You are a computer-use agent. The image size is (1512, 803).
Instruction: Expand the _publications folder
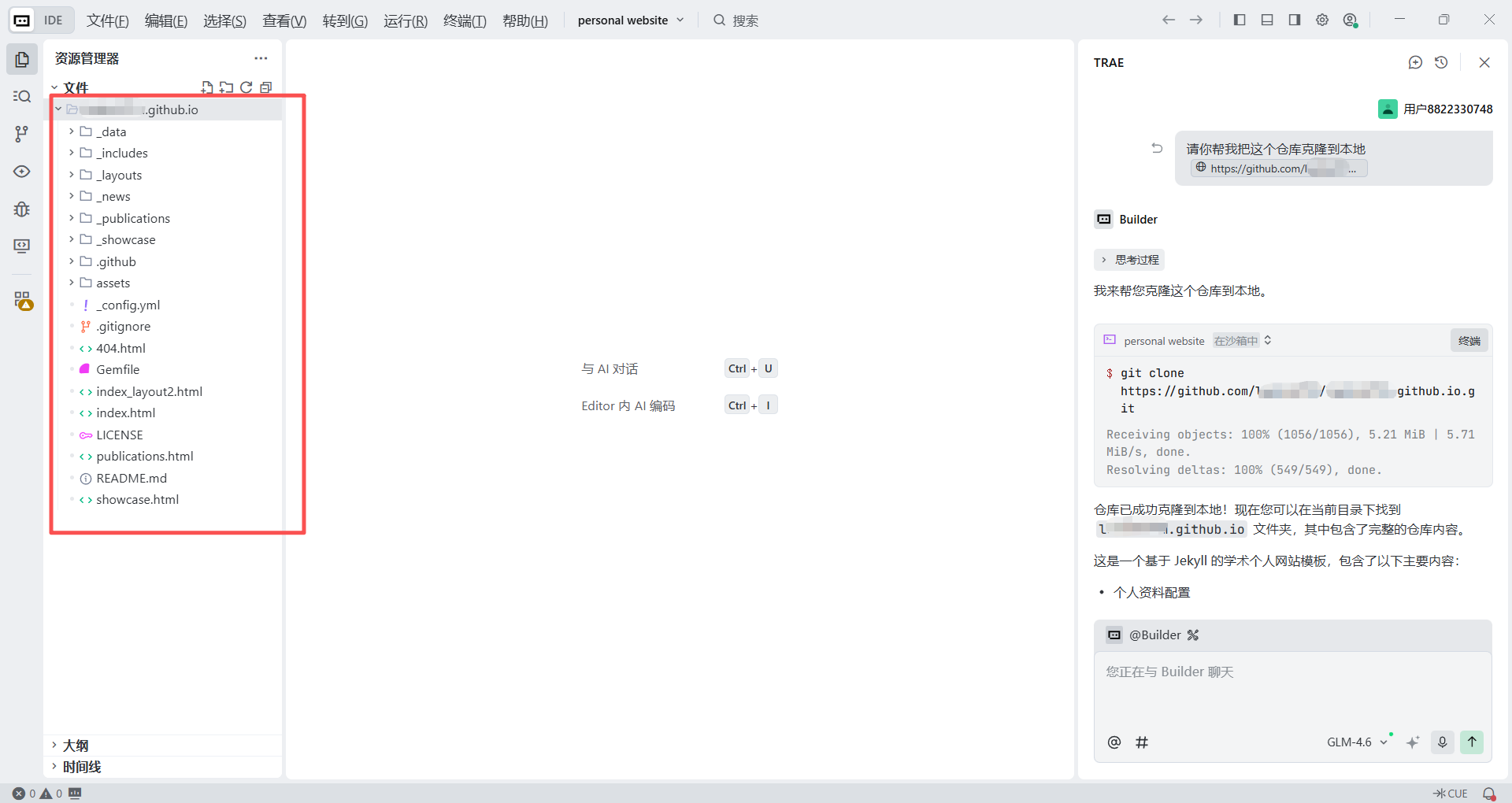pyautogui.click(x=133, y=218)
